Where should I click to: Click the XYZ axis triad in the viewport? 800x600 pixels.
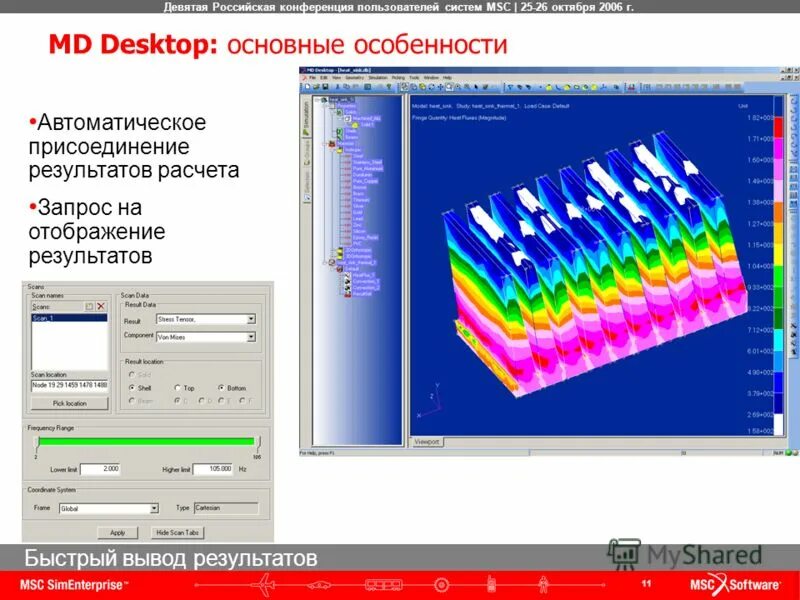point(431,401)
